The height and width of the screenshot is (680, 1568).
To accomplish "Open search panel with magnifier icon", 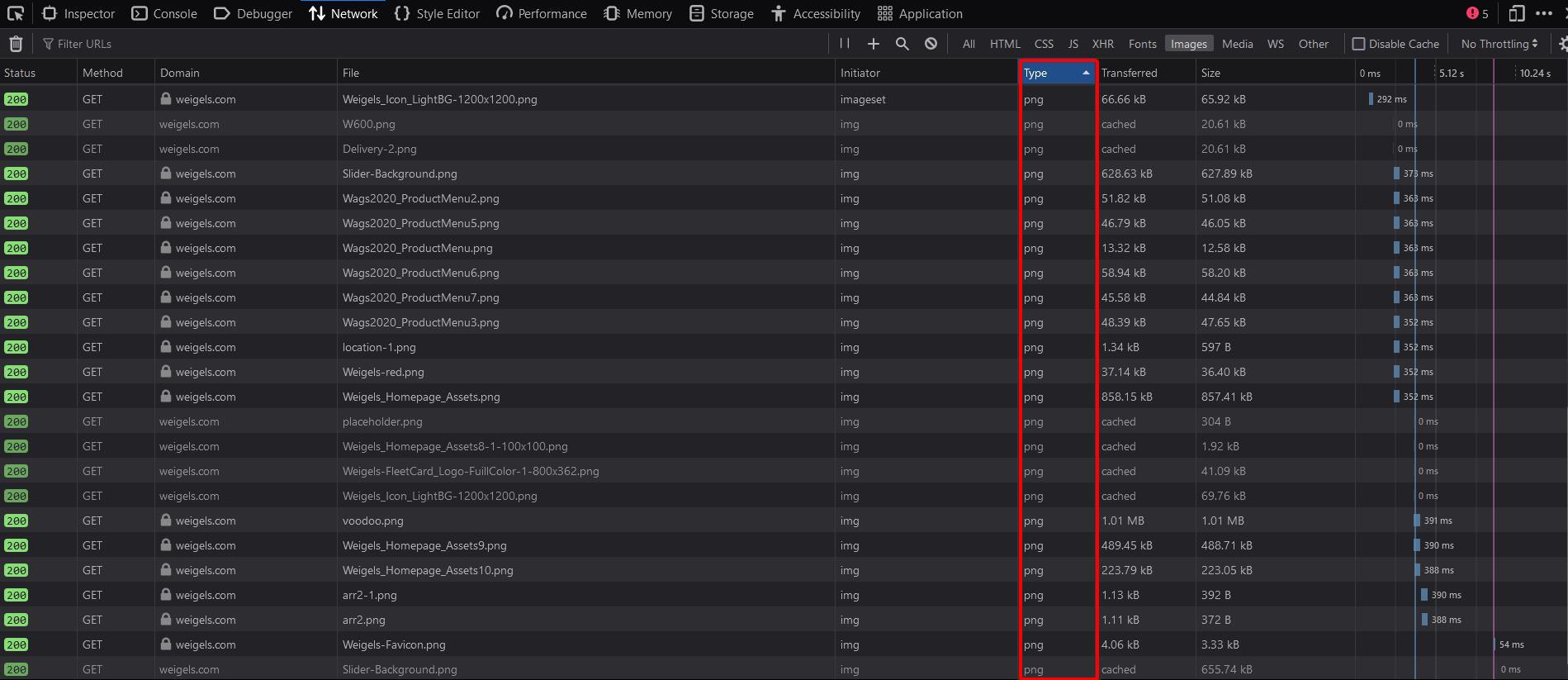I will [902, 44].
